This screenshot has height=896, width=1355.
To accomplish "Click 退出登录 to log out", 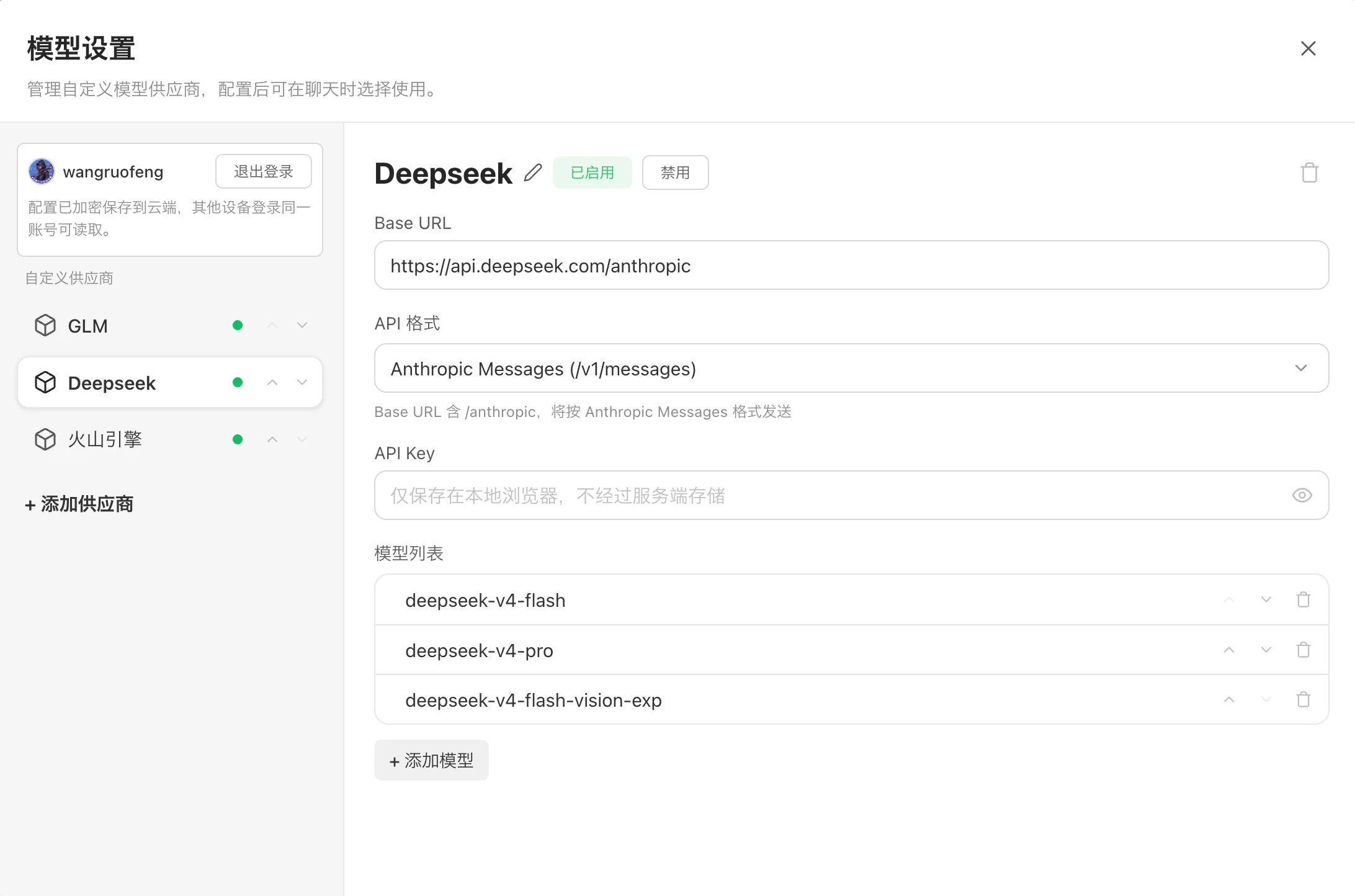I will pos(263,171).
